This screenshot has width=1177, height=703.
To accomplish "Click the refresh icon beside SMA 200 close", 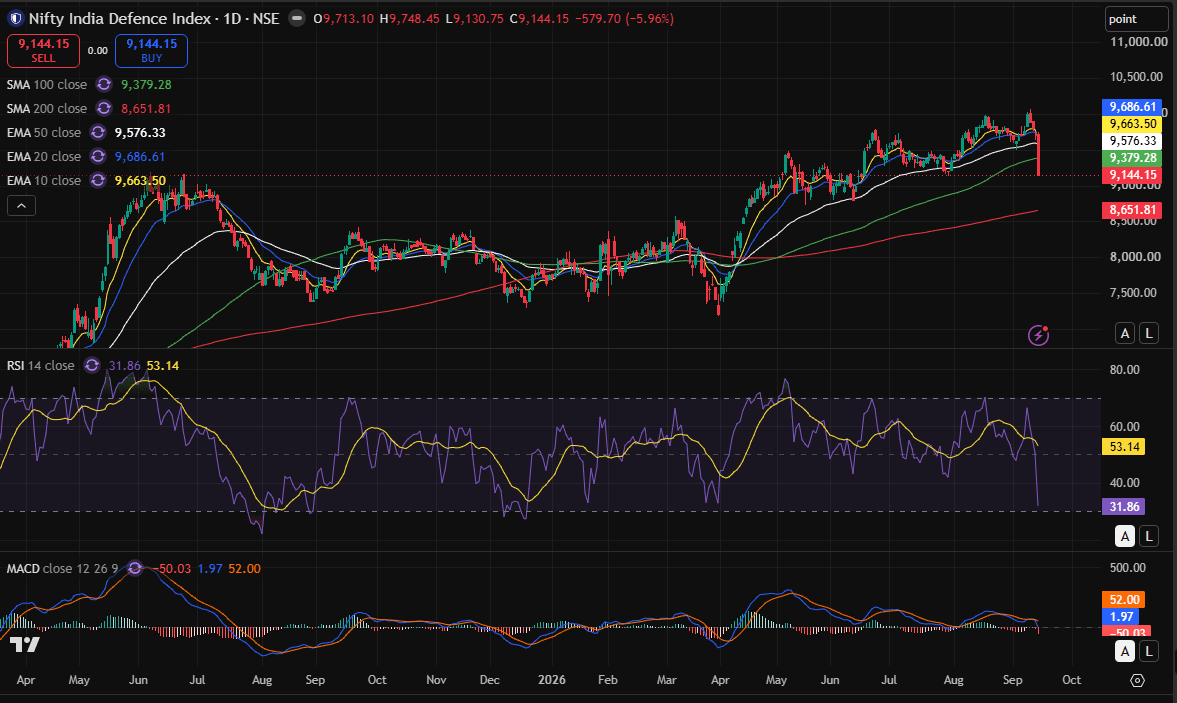I will coord(104,109).
